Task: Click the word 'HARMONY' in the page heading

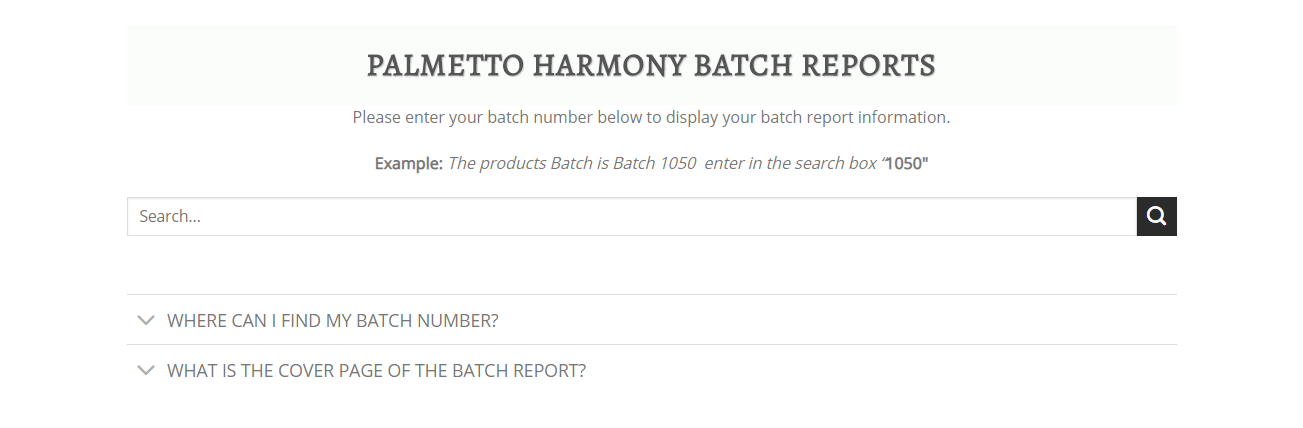Action: pos(609,65)
